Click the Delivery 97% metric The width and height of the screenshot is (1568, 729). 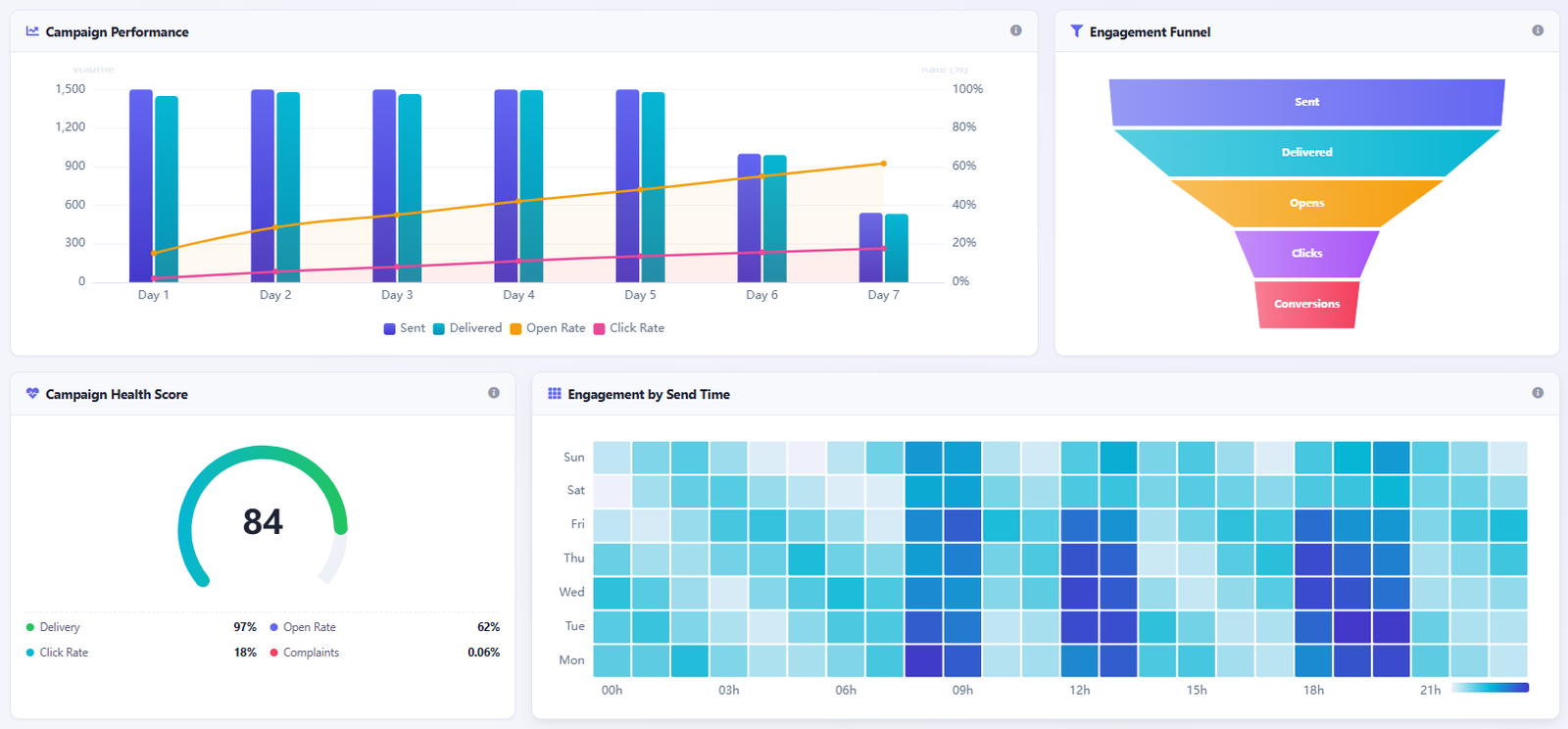point(141,627)
